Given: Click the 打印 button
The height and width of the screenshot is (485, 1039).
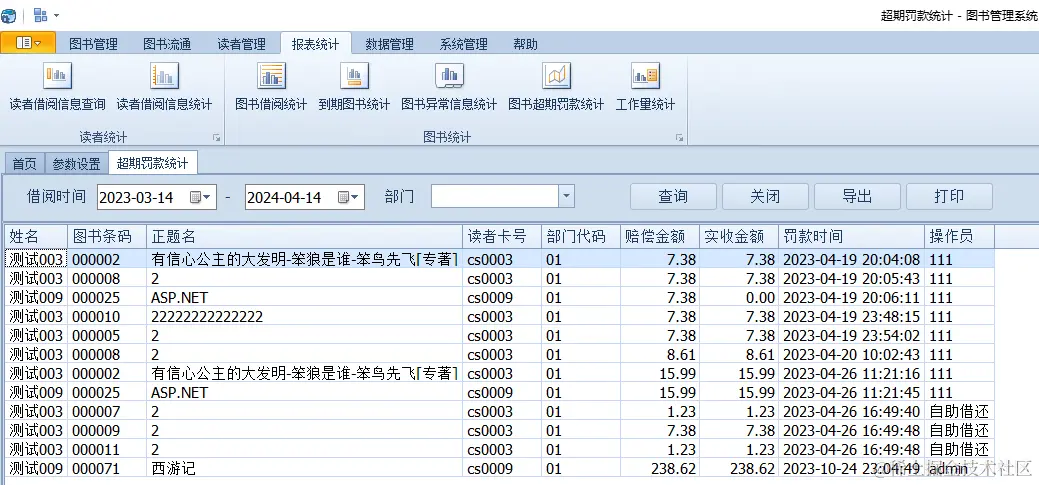Looking at the screenshot, I should (950, 196).
